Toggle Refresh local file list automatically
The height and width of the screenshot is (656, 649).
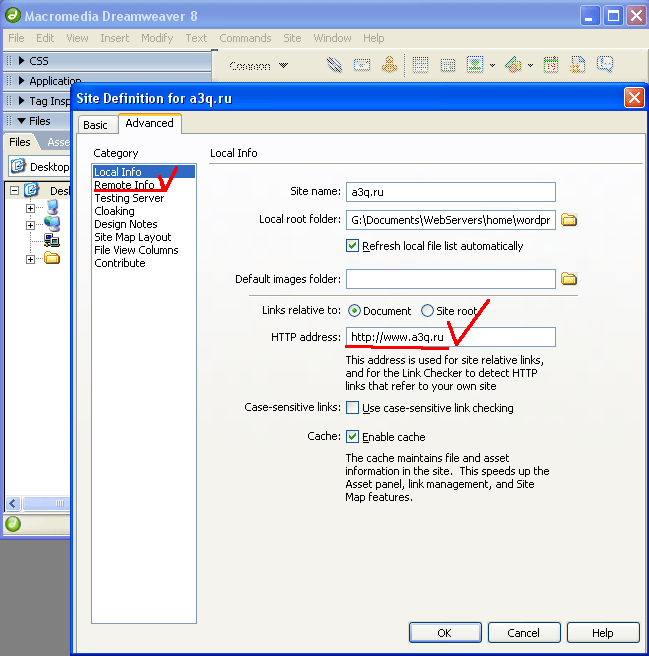coord(352,246)
